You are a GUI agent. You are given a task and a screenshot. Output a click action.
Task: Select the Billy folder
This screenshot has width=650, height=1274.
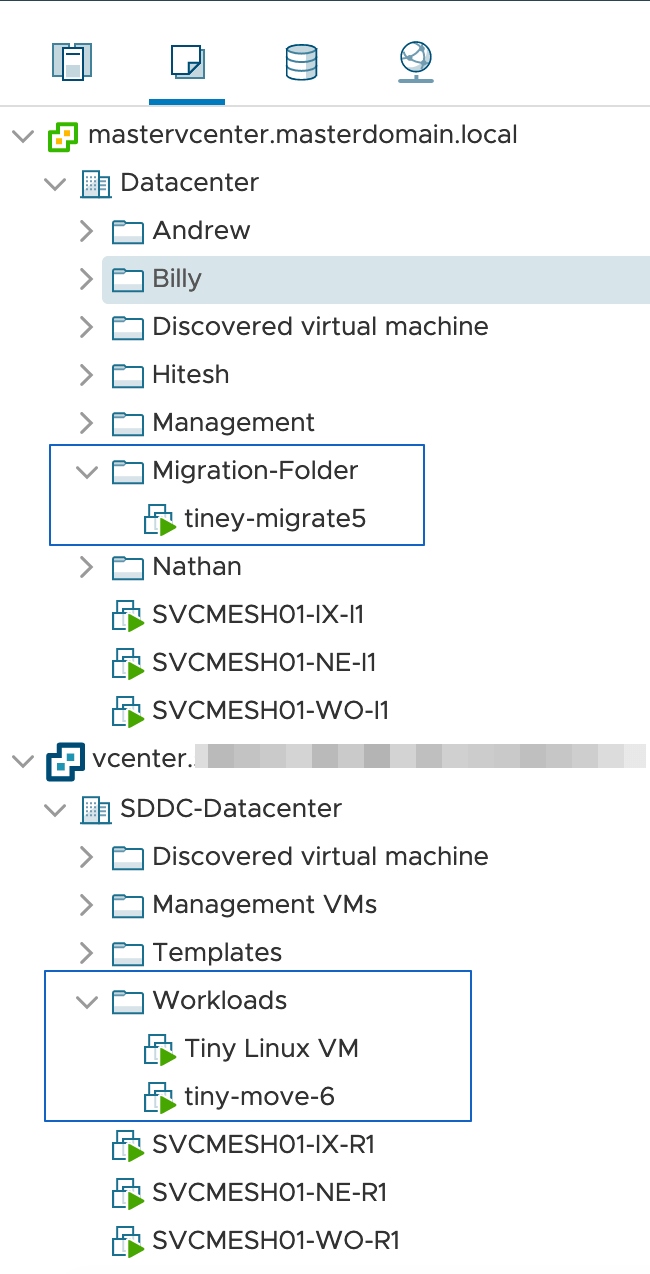(177, 279)
